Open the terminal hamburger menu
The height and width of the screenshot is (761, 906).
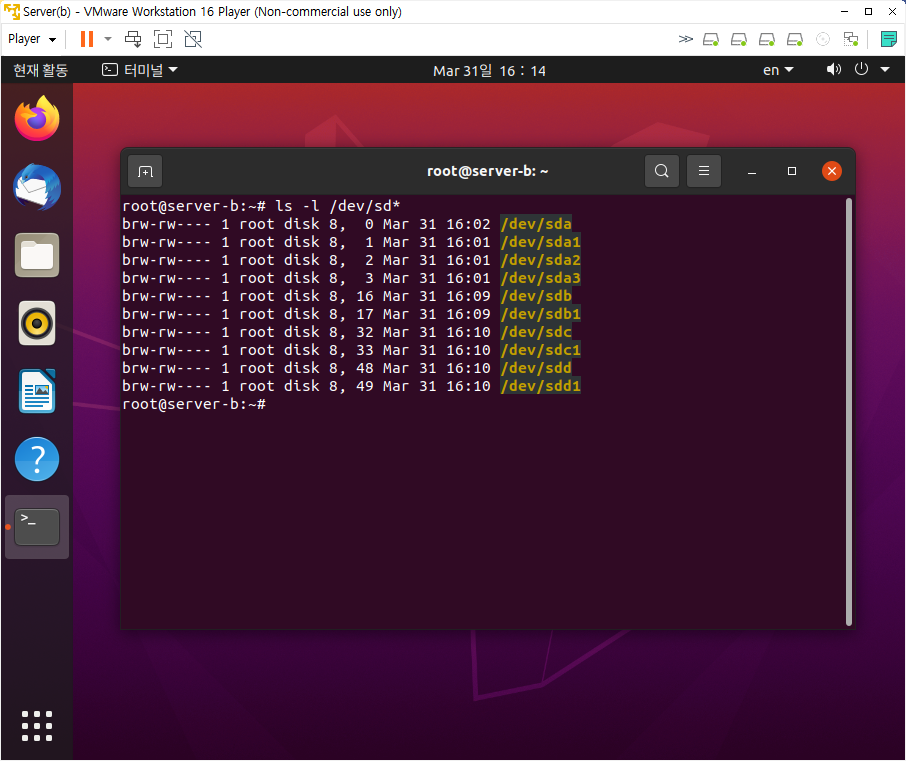[x=704, y=171]
